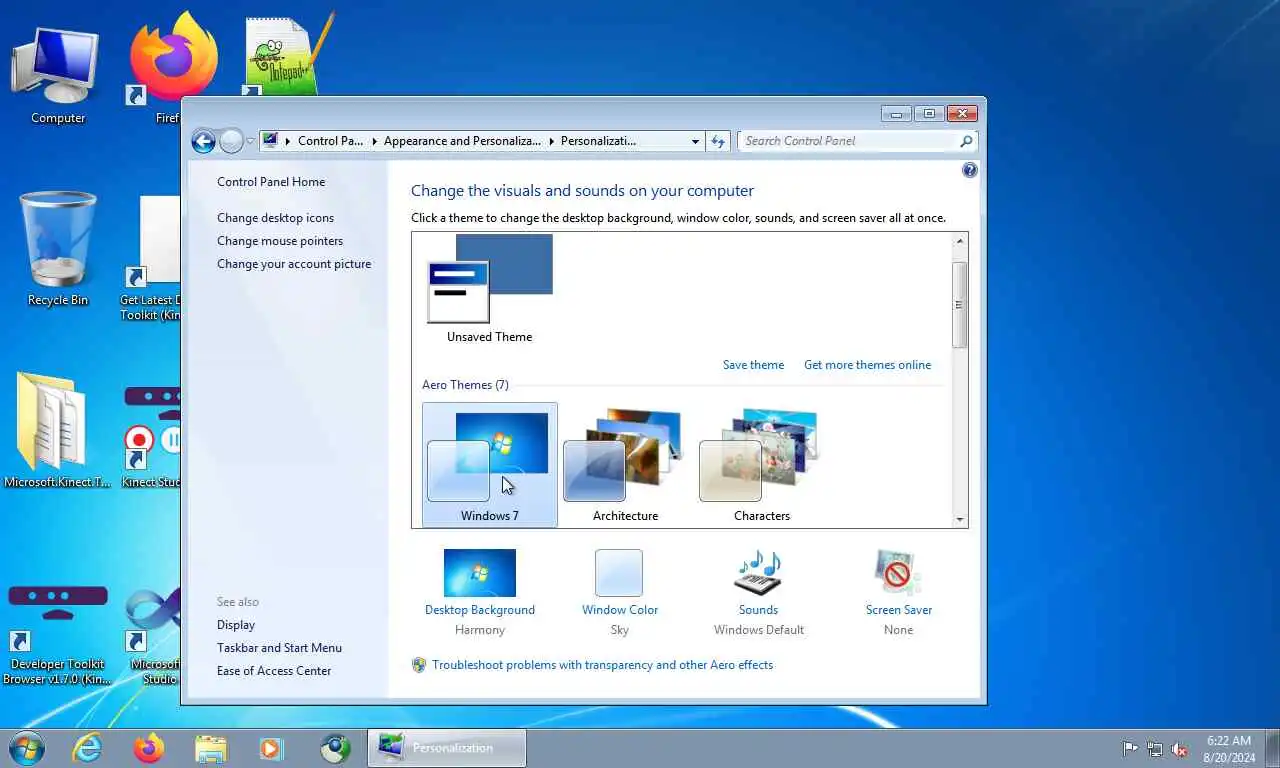
Task: Open the recent pages dropdown arrow
Action: pyautogui.click(x=250, y=141)
